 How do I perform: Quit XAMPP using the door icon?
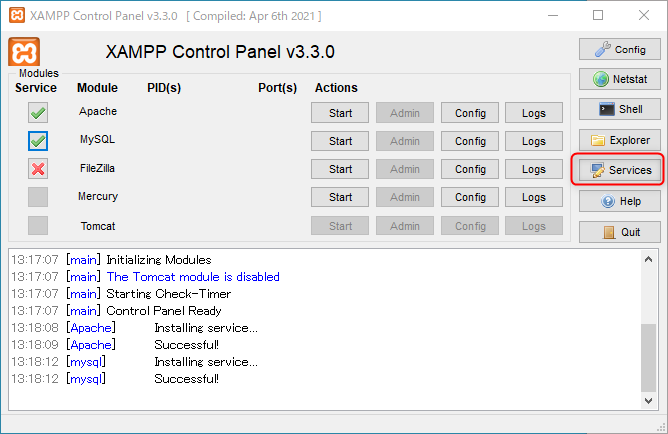point(619,232)
